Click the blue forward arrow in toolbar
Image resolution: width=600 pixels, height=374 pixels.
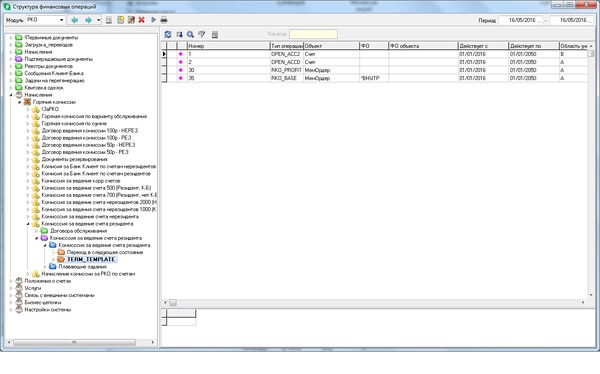[88, 20]
